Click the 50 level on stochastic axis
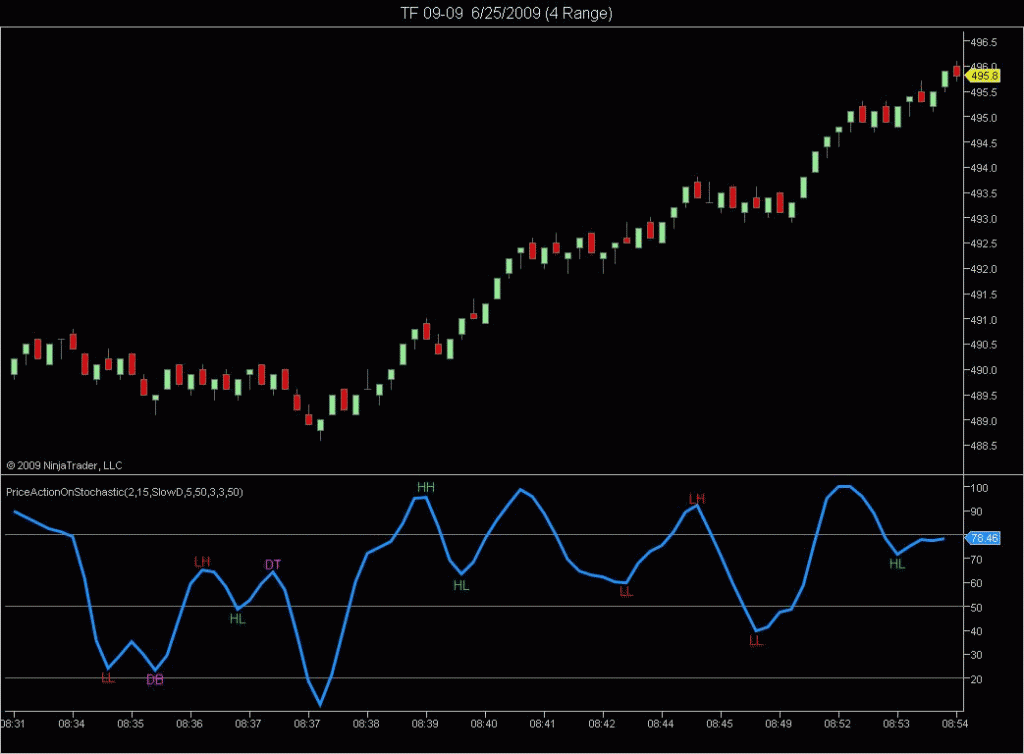Screen dimensions: 1024x754 pos(976,607)
